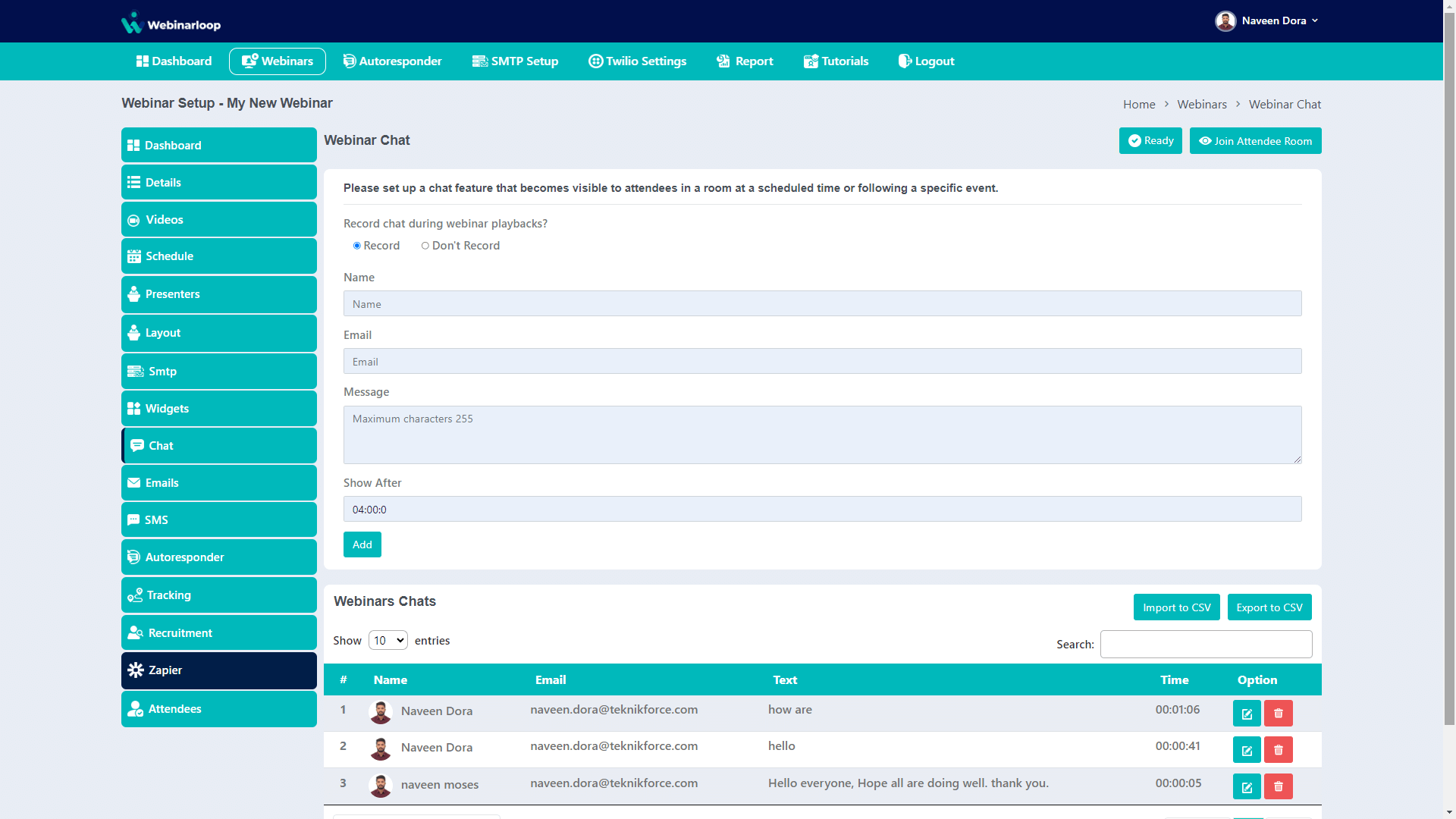The image size is (1456, 819).
Task: Click trash icon for naveen moses row
Action: pos(1278,786)
